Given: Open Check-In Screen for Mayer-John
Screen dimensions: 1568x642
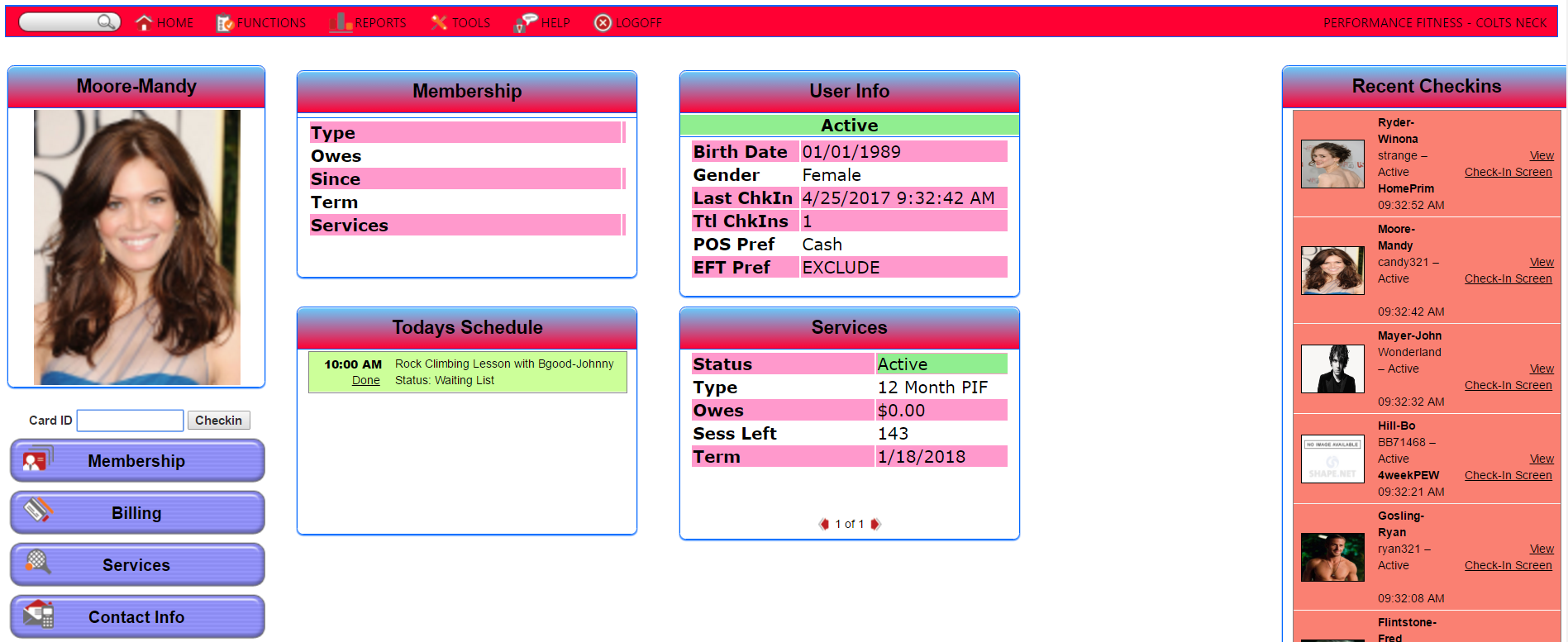Looking at the screenshot, I should tap(1508, 385).
